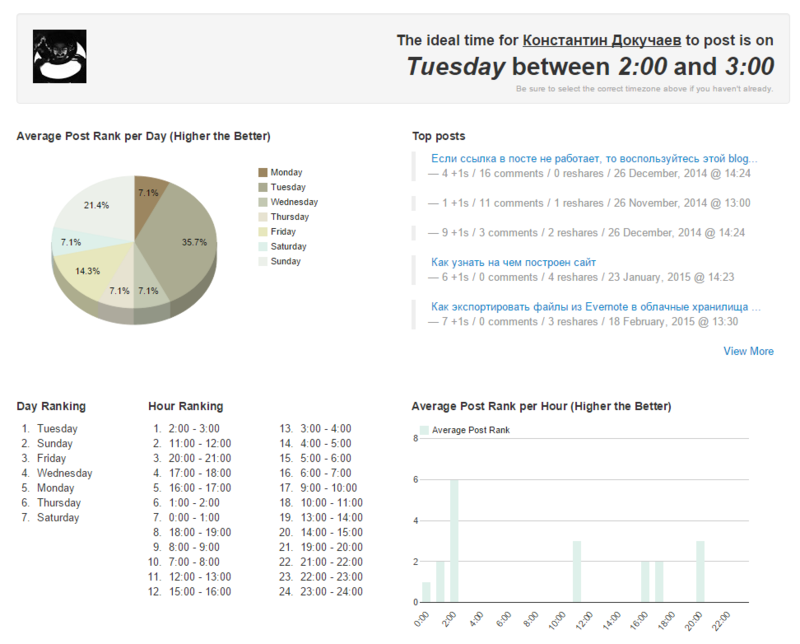Open 'Как экспортировать файлы из Evernote' post
Screen dimensions: 800x644
595,307
